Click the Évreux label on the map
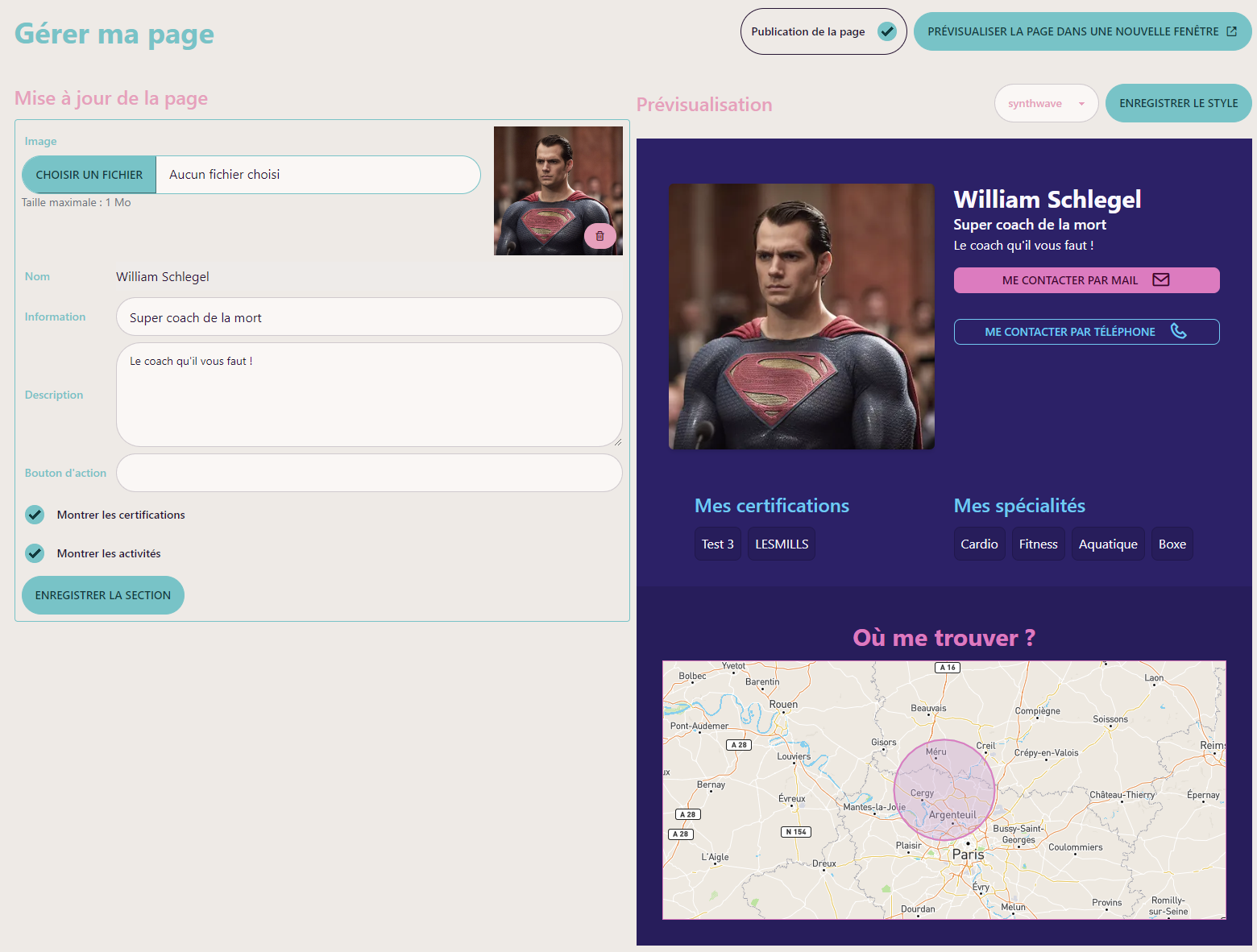1257x952 pixels. (x=791, y=798)
